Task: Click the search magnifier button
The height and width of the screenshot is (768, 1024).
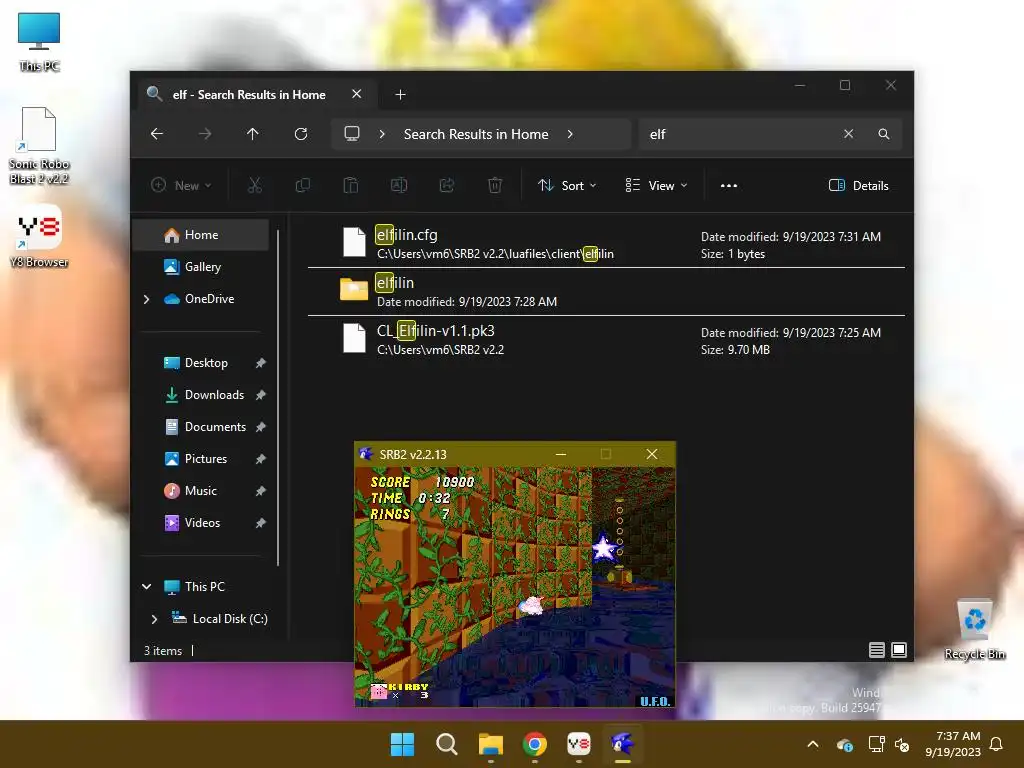Action: point(884,134)
